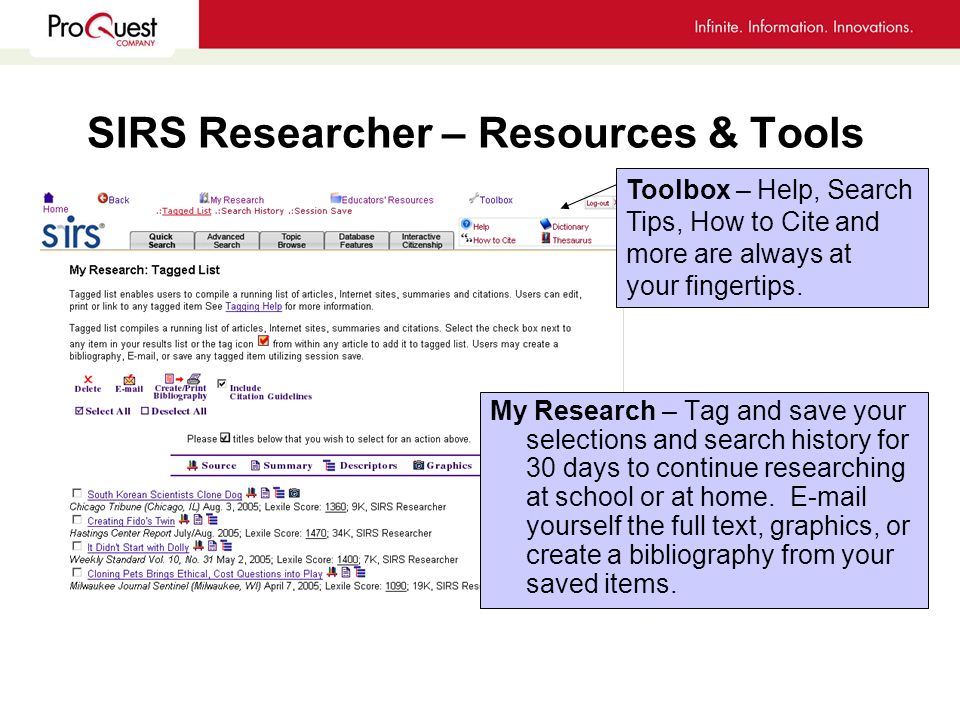This screenshot has width=960, height=720.
Task: Select the Session Save submenu link
Action: pyautogui.click(x=323, y=211)
